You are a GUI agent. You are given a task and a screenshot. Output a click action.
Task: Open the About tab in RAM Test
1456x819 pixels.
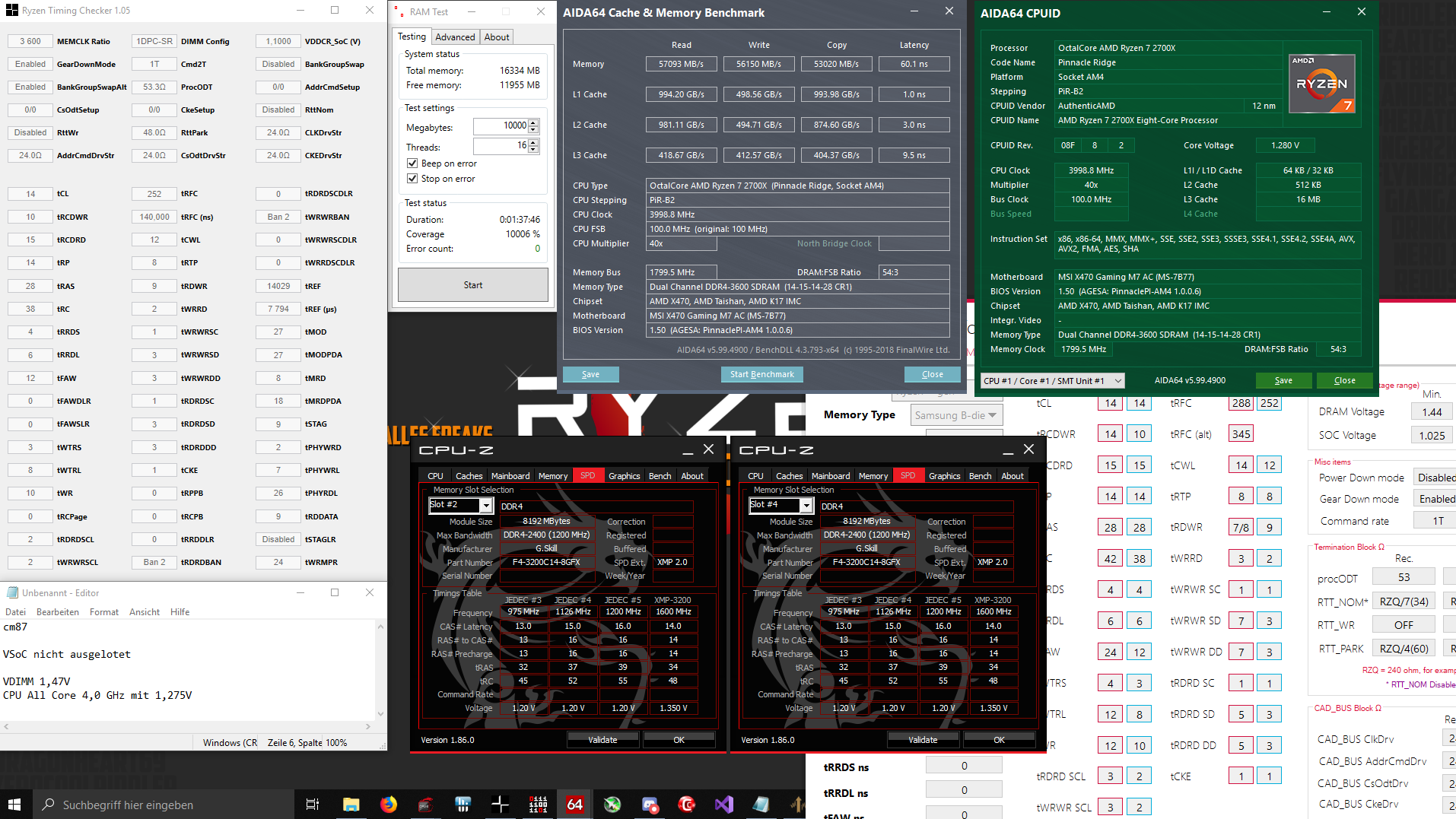[x=497, y=37]
